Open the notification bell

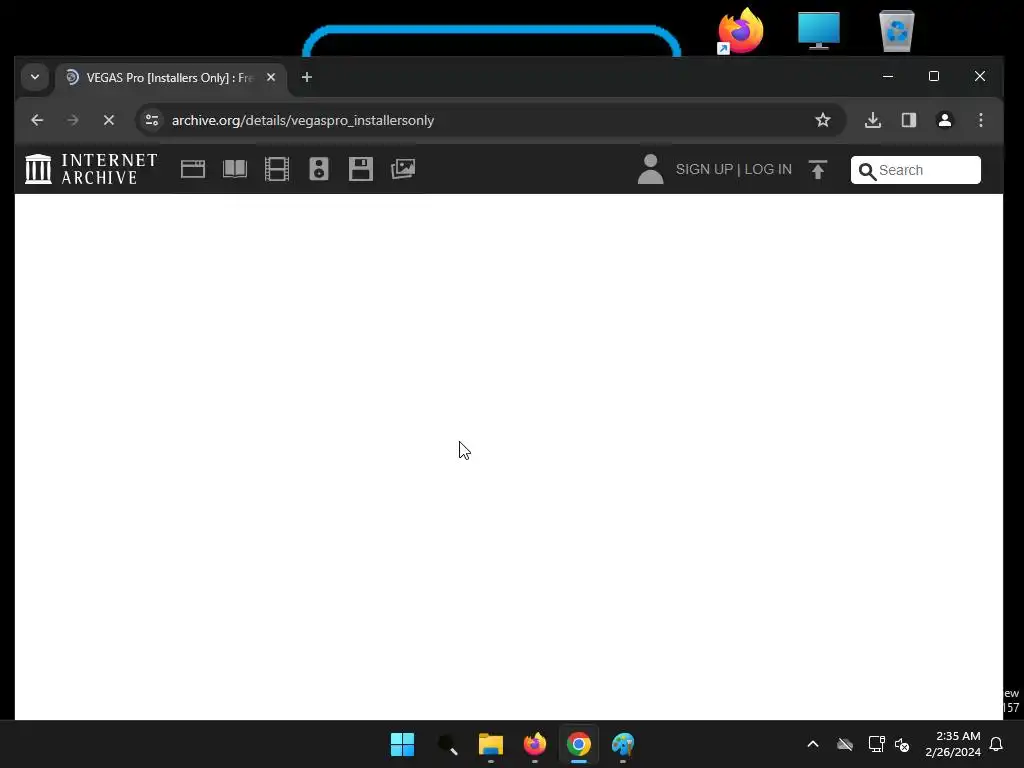pos(997,744)
